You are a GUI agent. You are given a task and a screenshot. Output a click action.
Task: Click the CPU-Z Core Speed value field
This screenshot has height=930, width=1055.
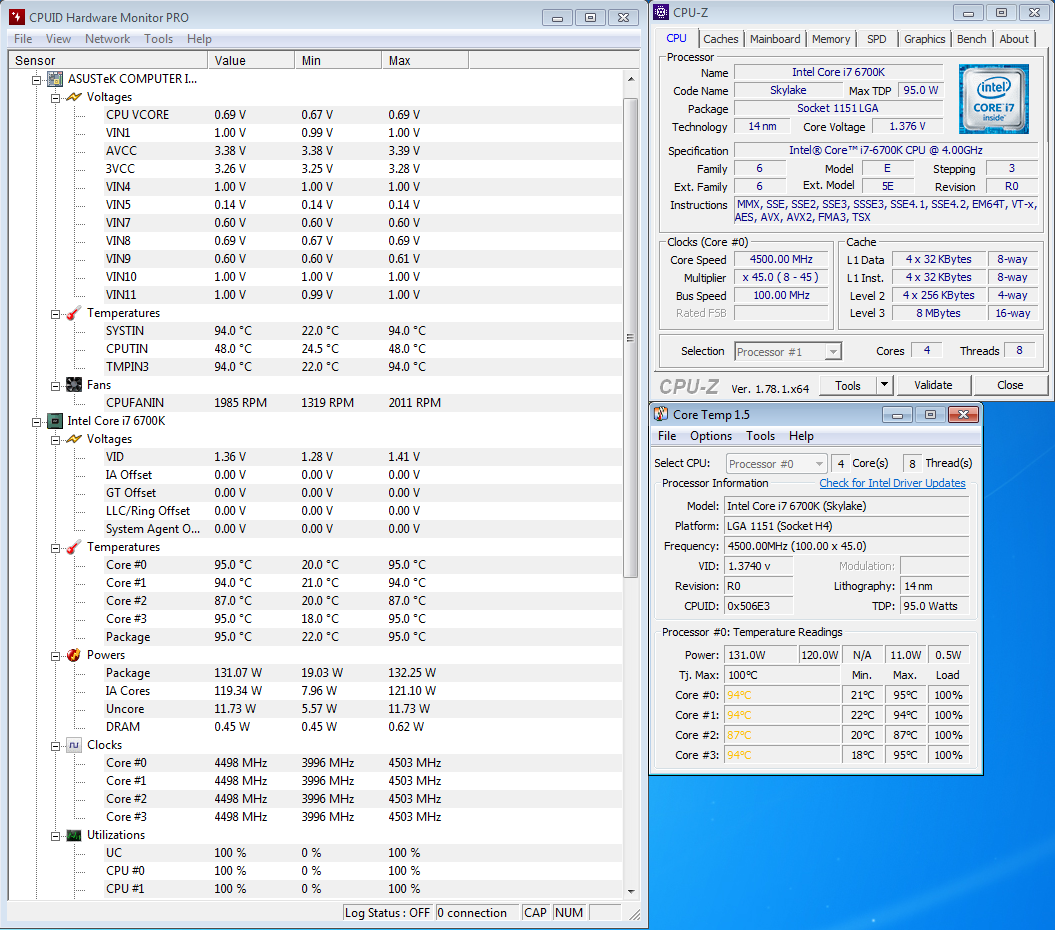coord(781,260)
